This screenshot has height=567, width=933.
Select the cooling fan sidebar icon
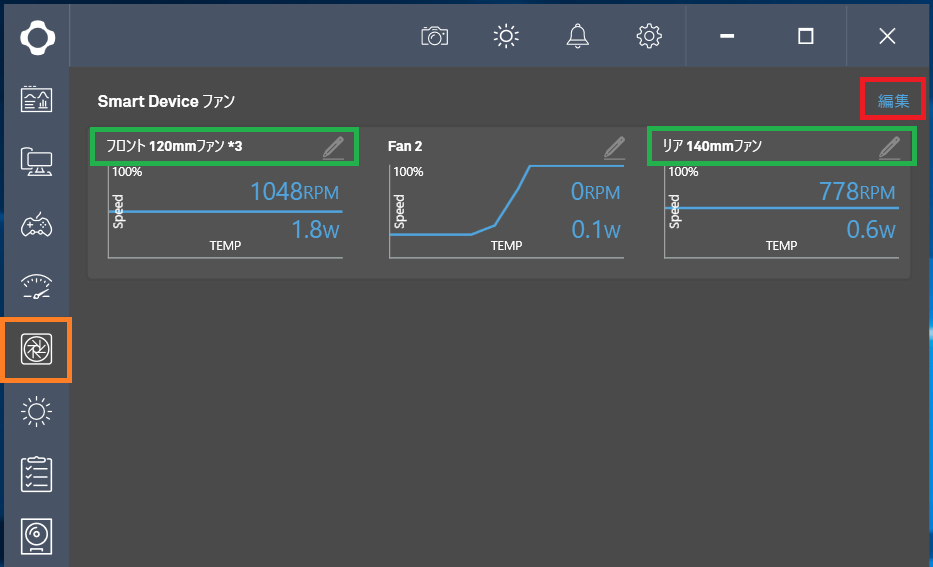37,349
